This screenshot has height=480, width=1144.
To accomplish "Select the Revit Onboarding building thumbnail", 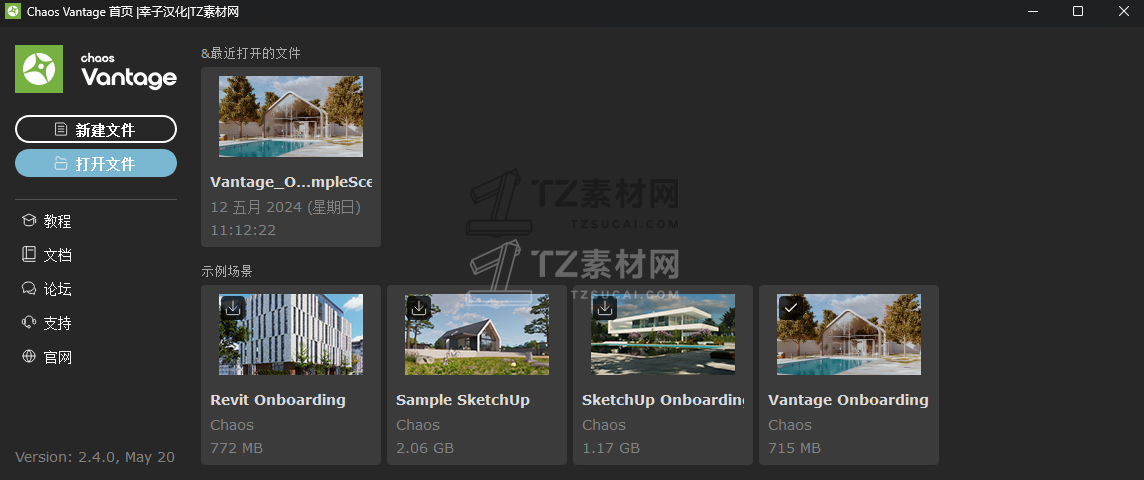I will coord(290,335).
